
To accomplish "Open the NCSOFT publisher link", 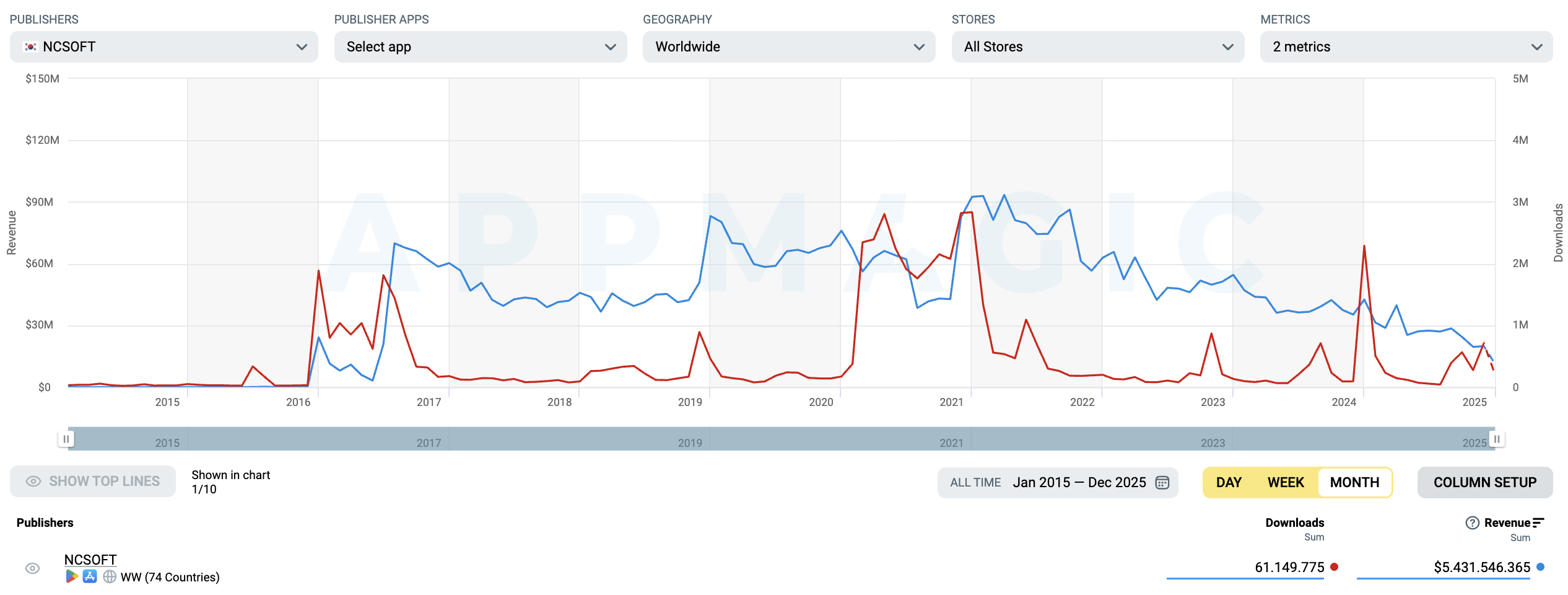I will [x=90, y=560].
